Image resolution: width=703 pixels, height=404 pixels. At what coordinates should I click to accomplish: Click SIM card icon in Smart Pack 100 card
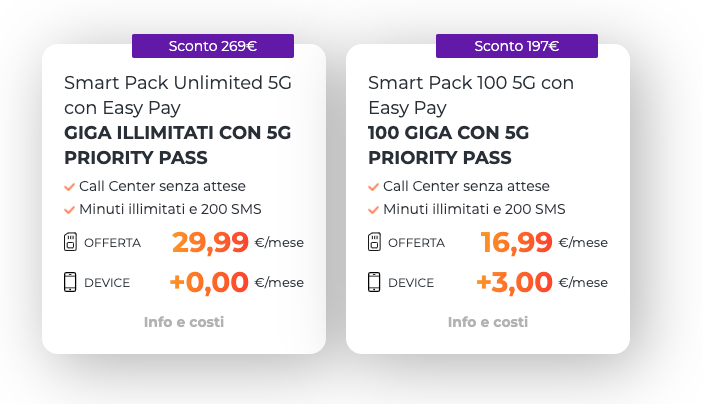click(x=374, y=242)
